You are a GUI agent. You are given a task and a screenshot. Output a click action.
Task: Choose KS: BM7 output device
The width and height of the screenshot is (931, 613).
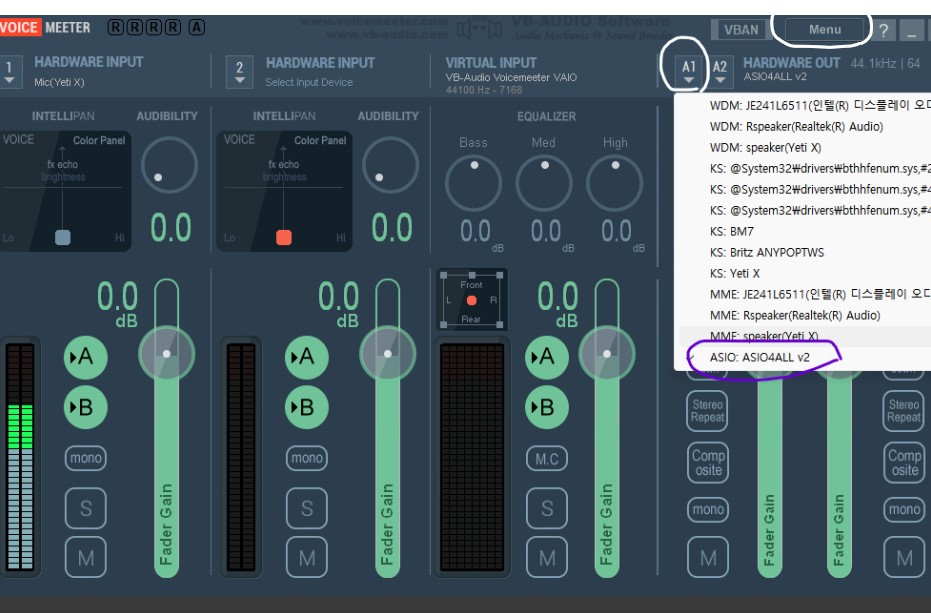click(x=732, y=231)
